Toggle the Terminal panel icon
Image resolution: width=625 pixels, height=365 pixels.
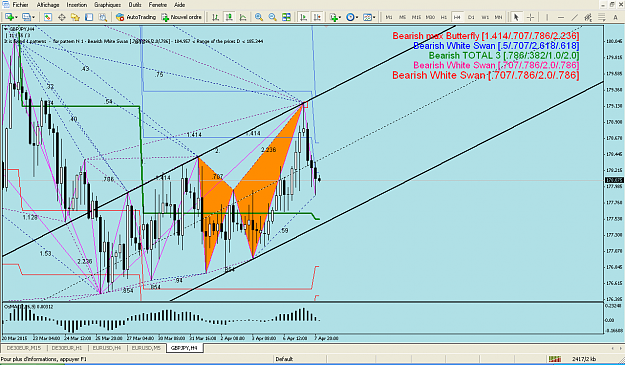point(89,17)
